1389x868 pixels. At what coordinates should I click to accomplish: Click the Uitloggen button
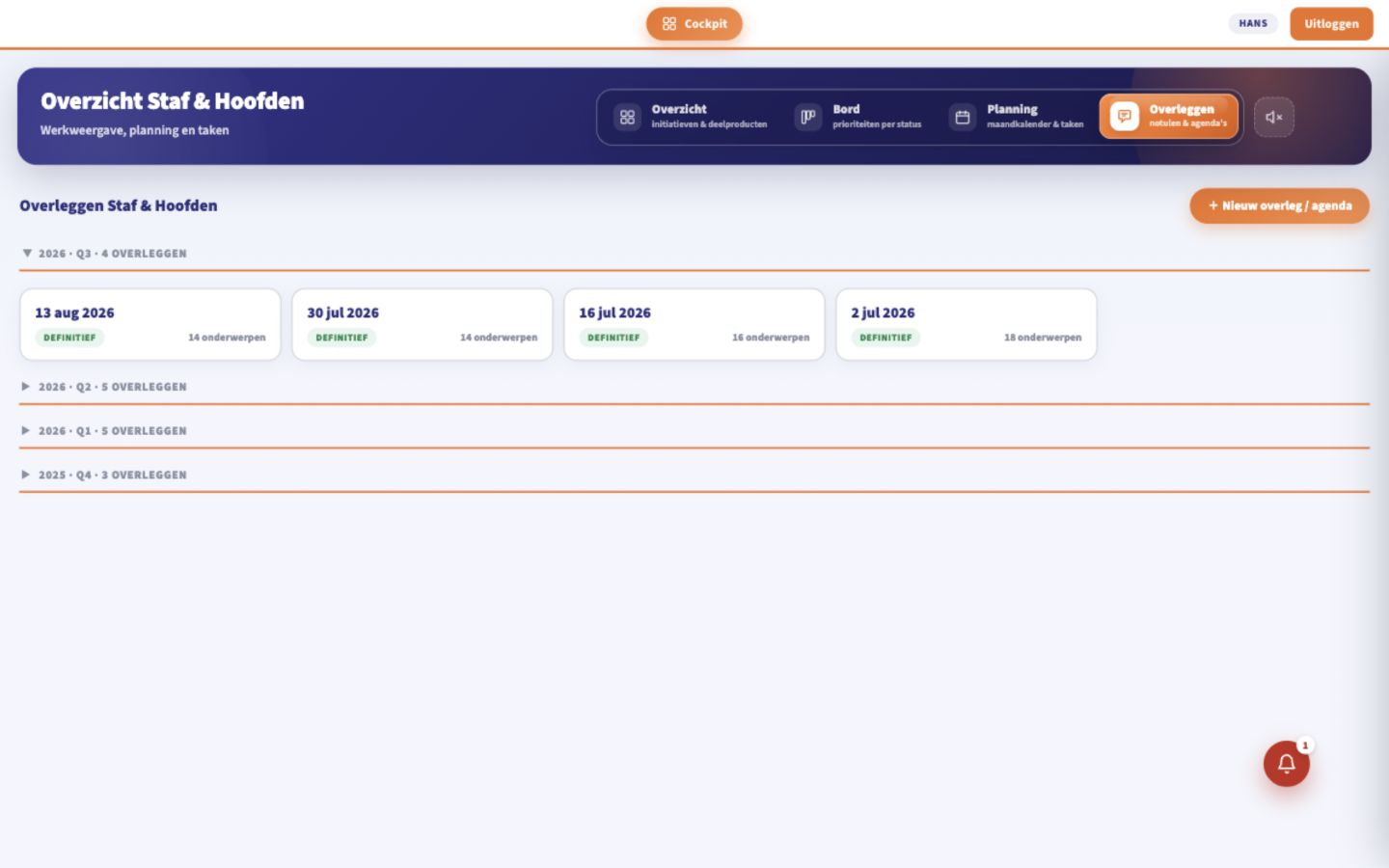point(1331,24)
